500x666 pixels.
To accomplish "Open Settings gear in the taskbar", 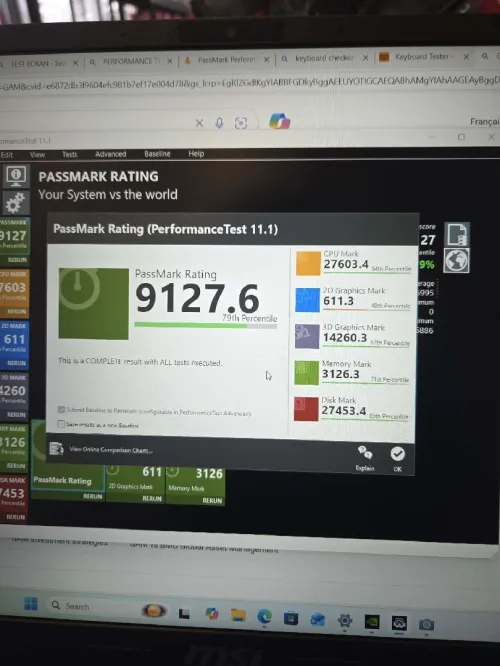I will 345,621.
